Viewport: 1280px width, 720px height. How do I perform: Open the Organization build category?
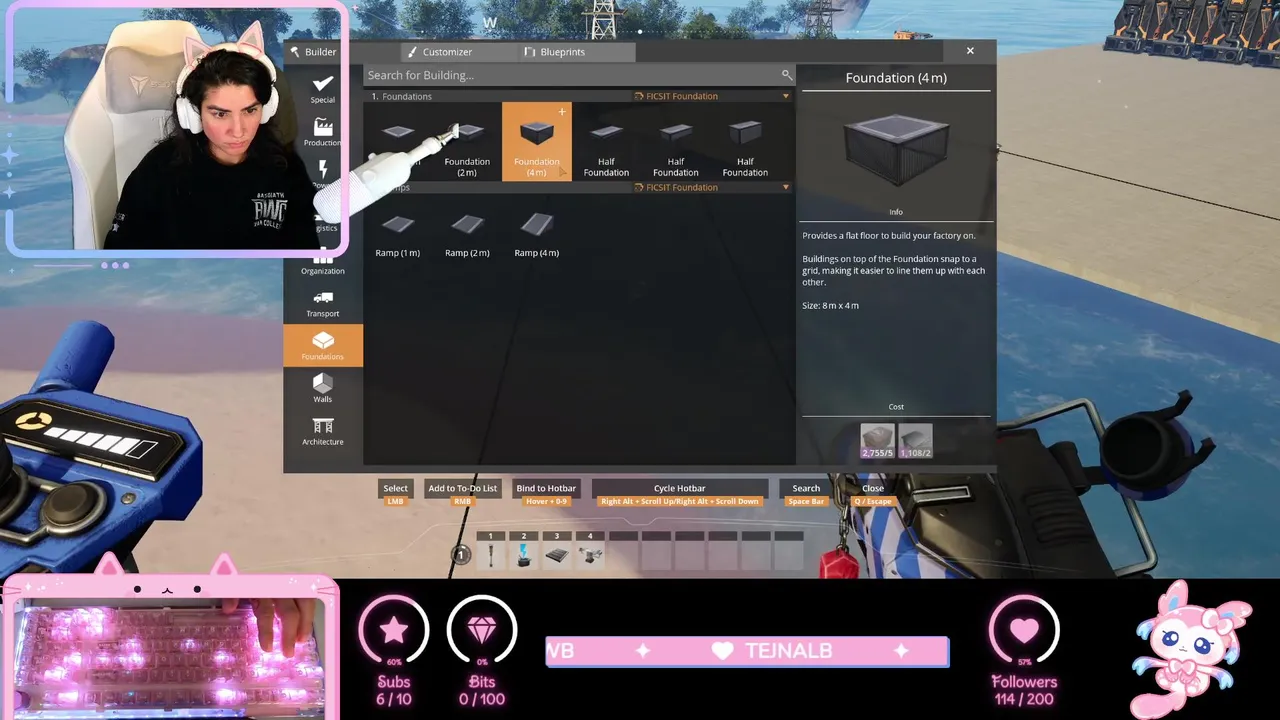coord(322,260)
